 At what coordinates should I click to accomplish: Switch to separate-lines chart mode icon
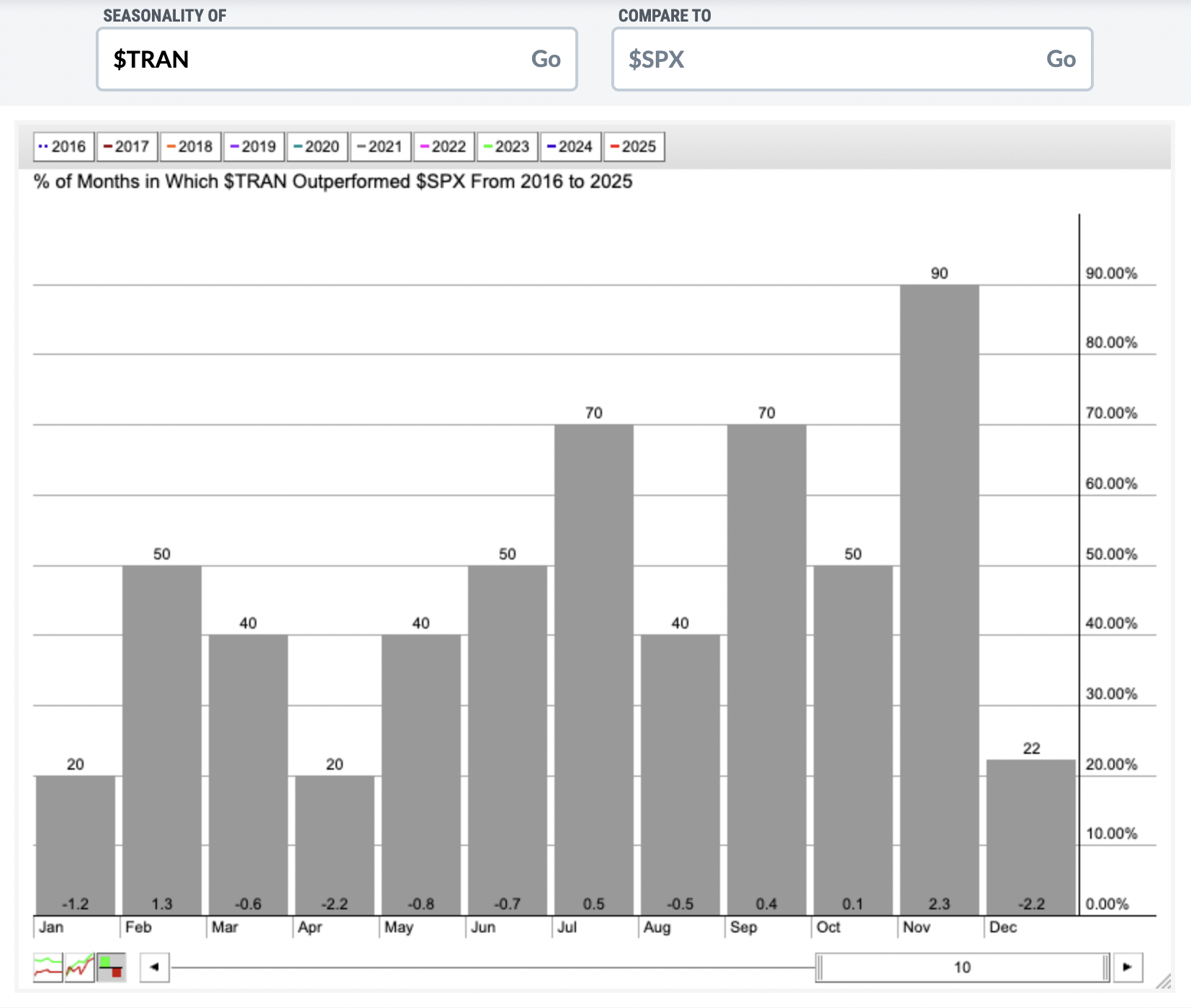click(48, 967)
